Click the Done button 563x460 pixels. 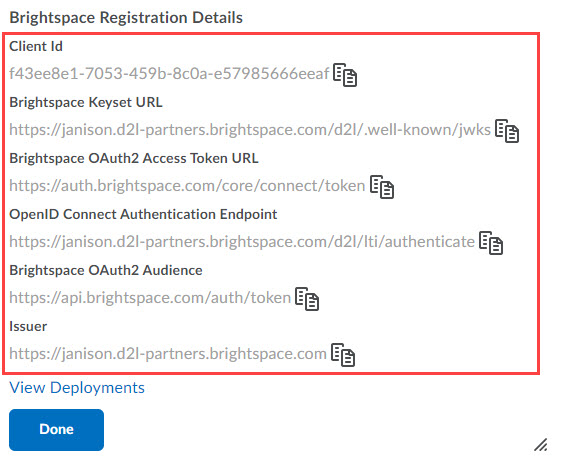coord(56,430)
